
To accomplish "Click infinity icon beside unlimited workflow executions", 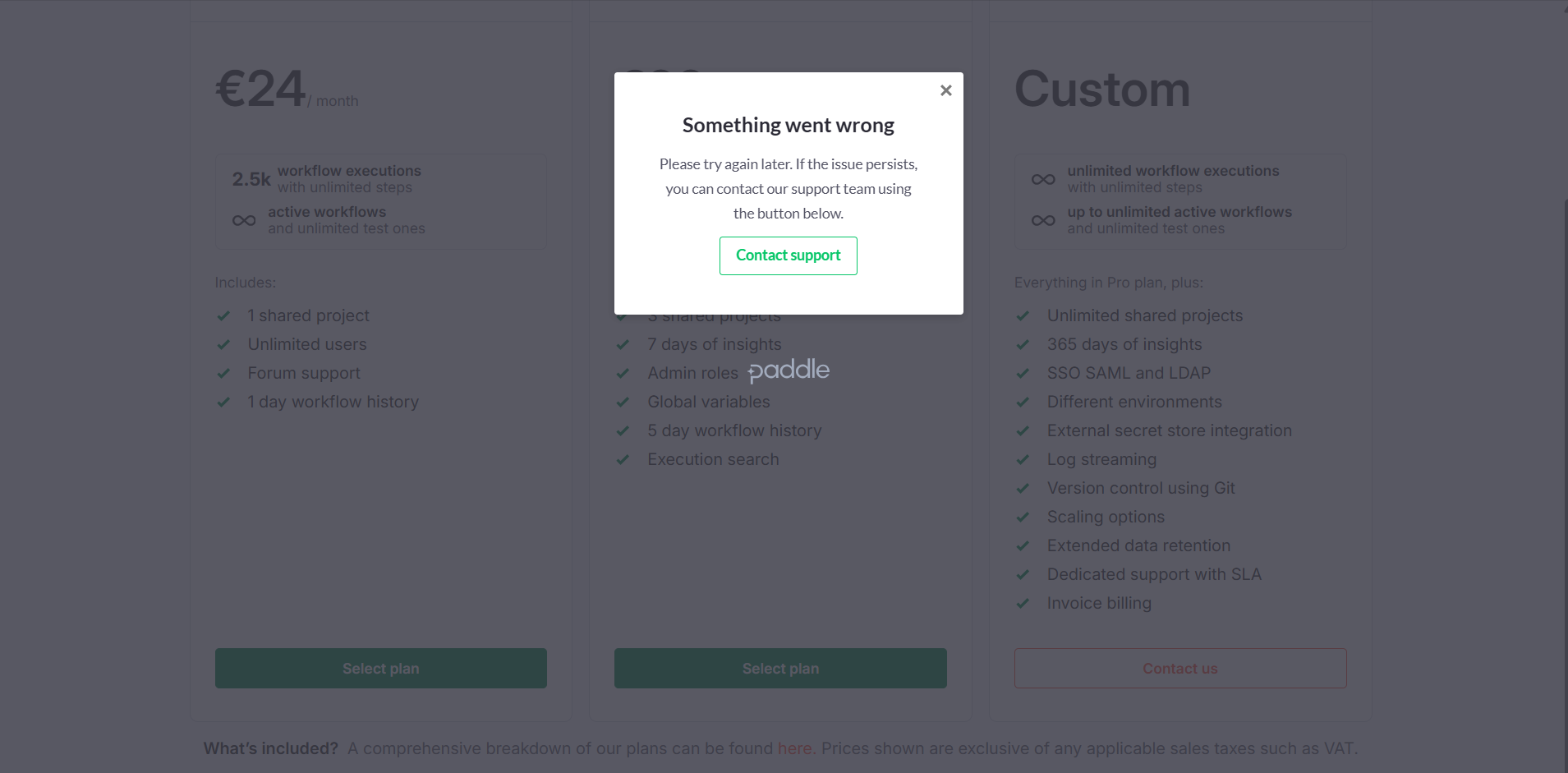I will 1043,179.
